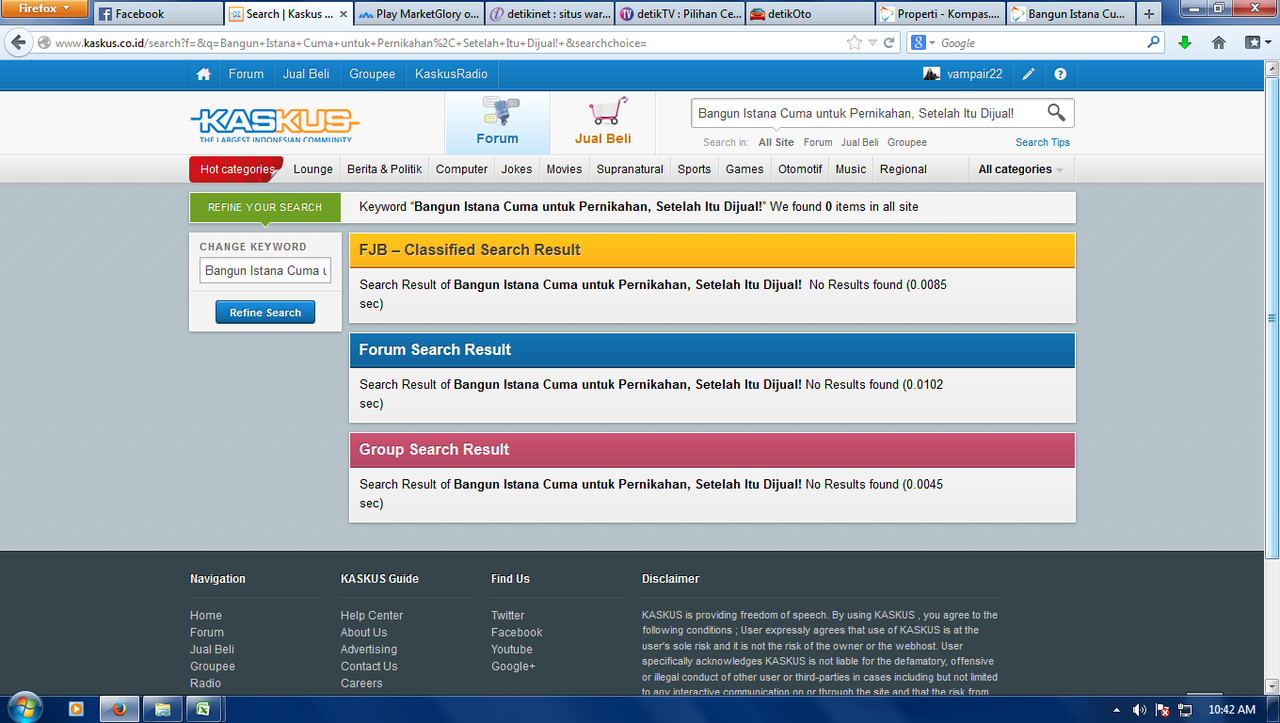Click the 10:42 AM taskbar clock
This screenshot has height=723, width=1280.
[1231, 709]
